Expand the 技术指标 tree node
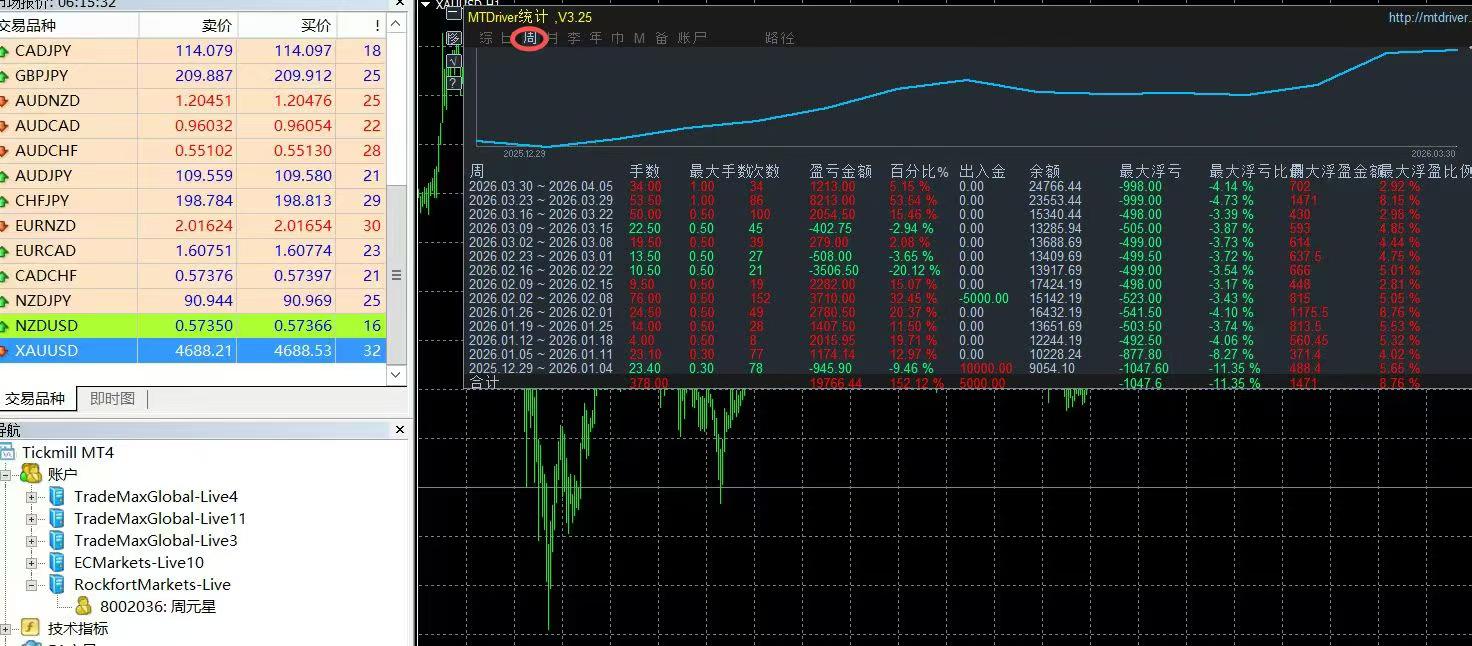1472x646 pixels. 5,629
